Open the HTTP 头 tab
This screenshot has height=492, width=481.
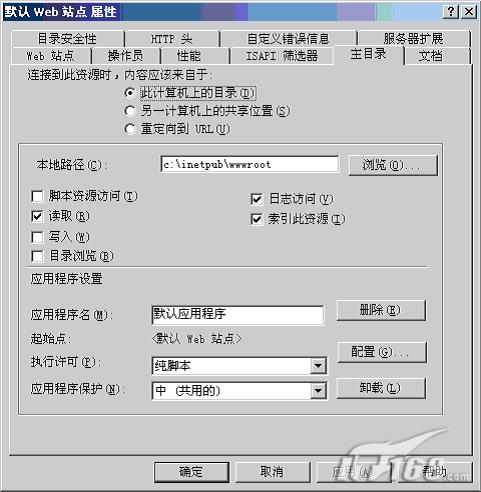tap(172, 39)
